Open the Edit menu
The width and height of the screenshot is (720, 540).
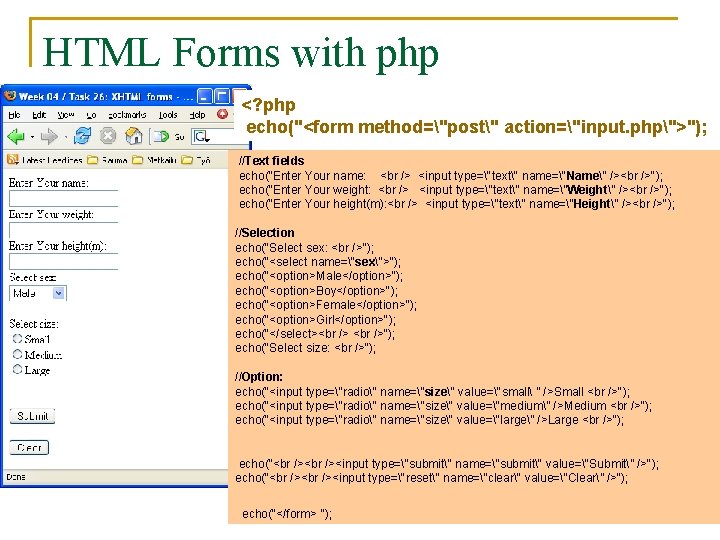click(39, 115)
